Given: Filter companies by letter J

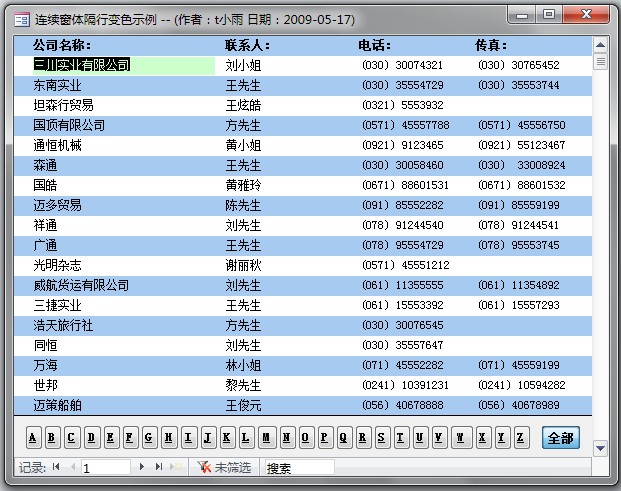Looking at the screenshot, I should [x=208, y=438].
